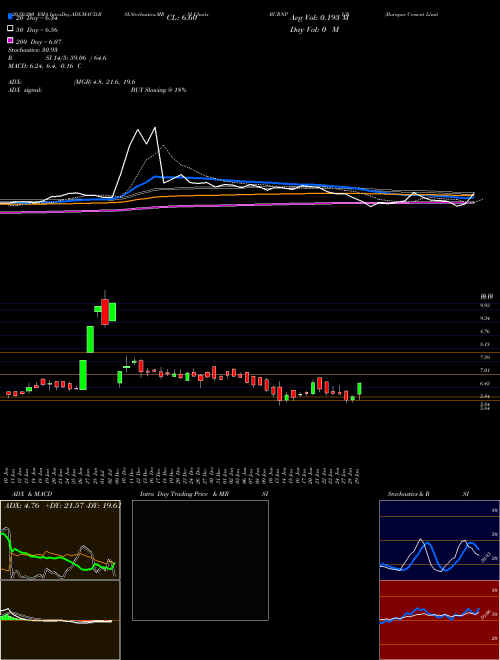Click the '(MGR) 4.8, 21.6, 19.6' ADX values
The image size is (500, 660).
[104, 82]
